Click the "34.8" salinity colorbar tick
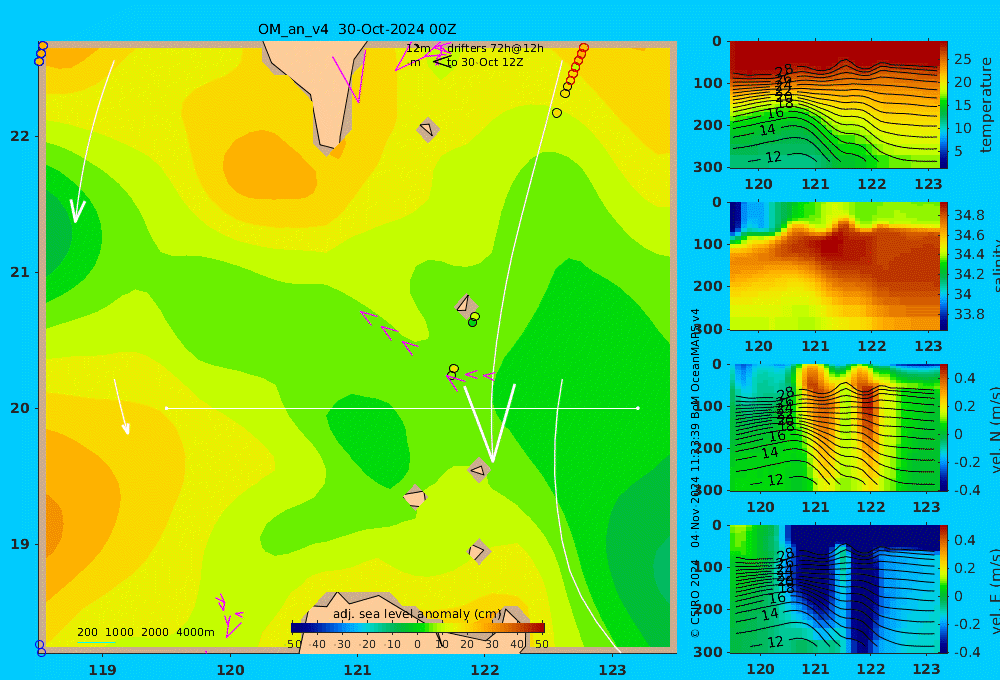 [969, 215]
